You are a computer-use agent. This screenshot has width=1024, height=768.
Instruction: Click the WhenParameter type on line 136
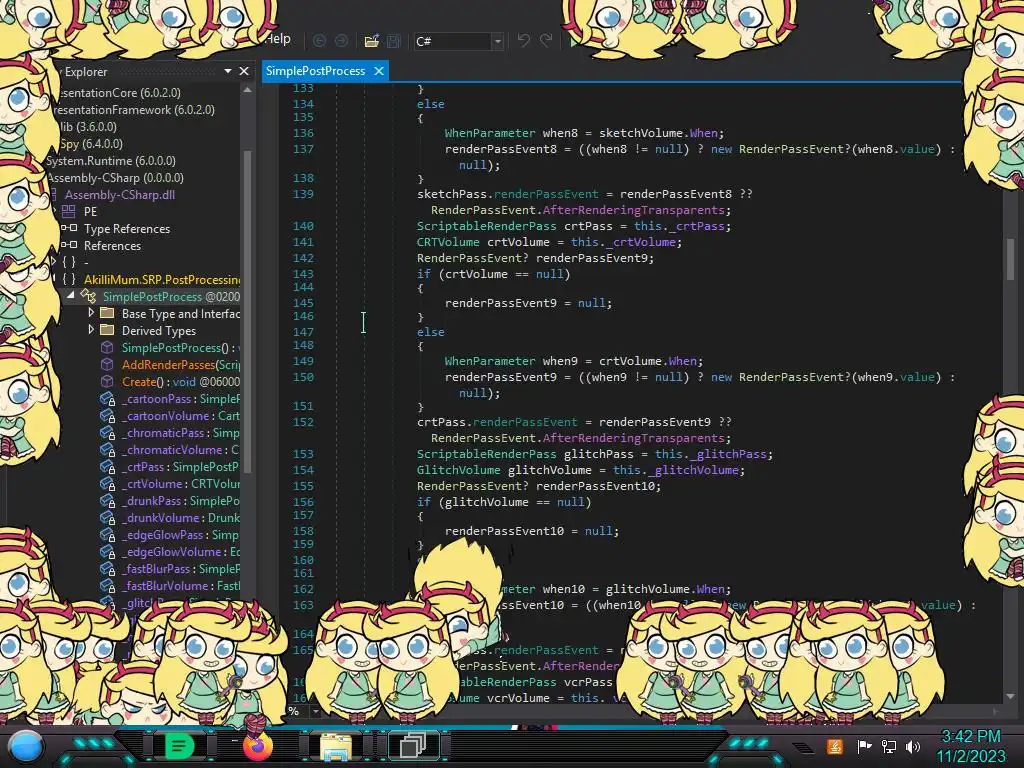[x=490, y=133]
